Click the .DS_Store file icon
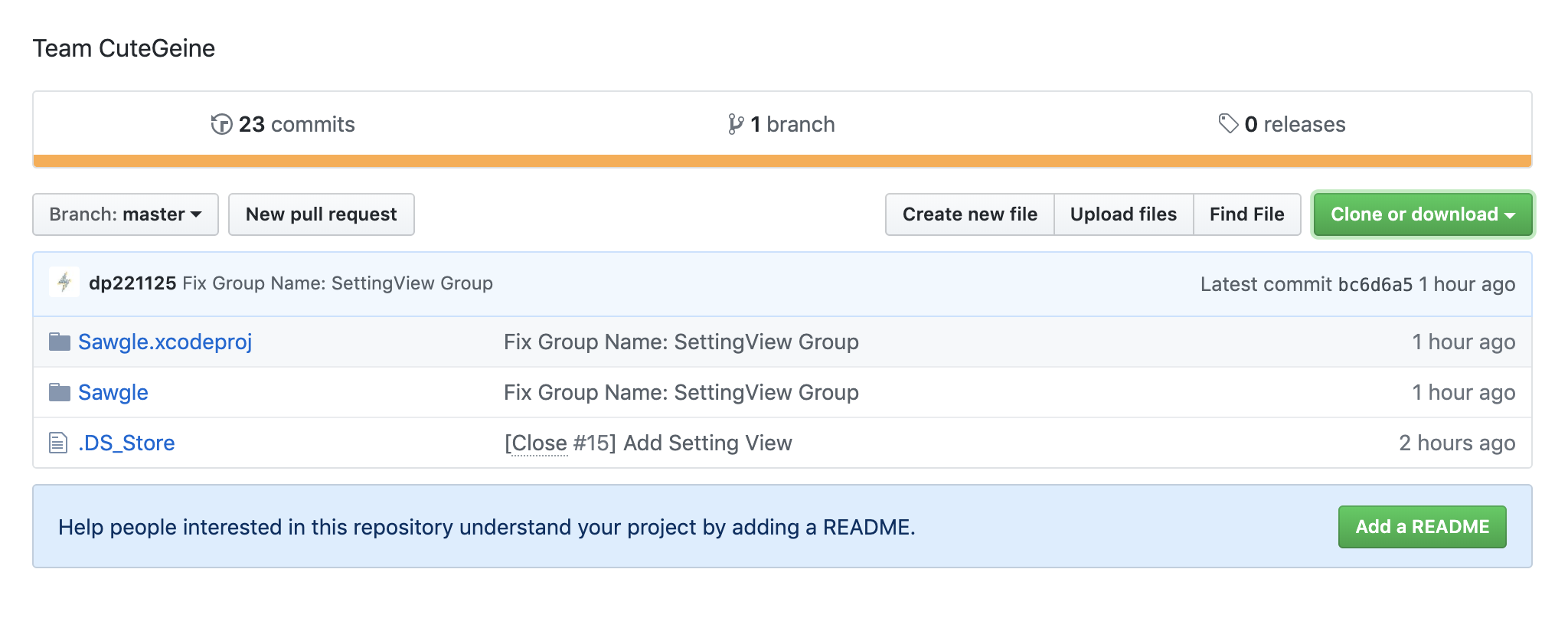Viewport: 1568px width, 628px height. click(x=58, y=443)
